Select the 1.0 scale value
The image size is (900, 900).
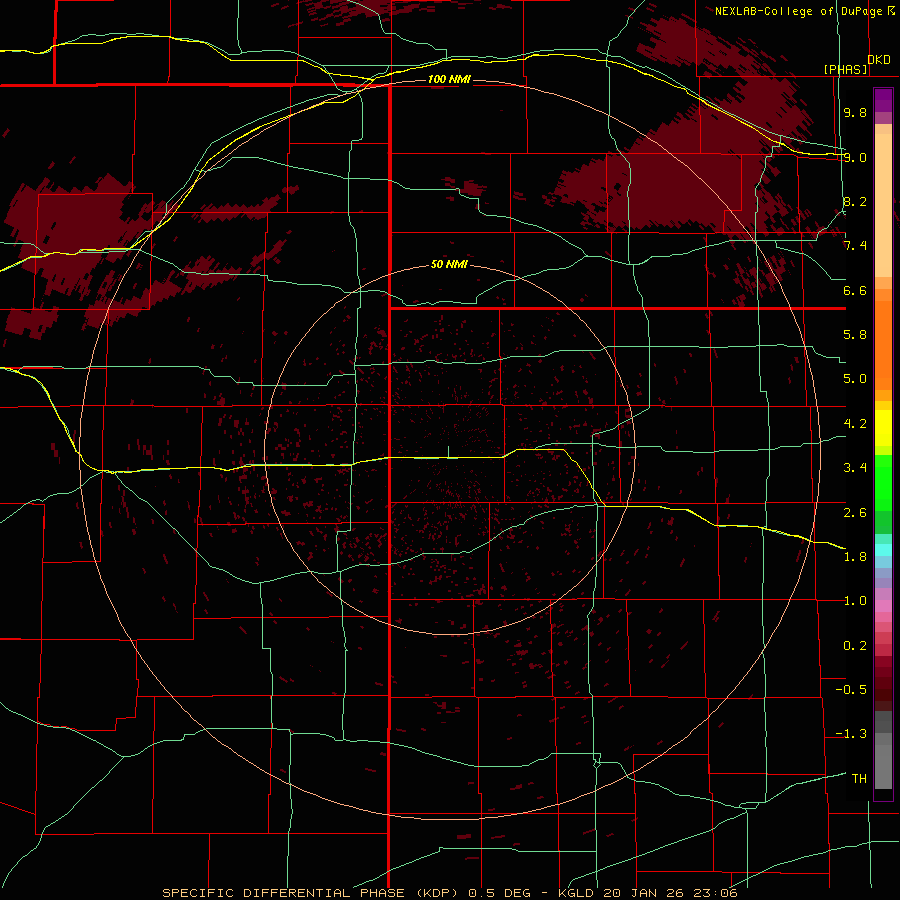(855, 601)
